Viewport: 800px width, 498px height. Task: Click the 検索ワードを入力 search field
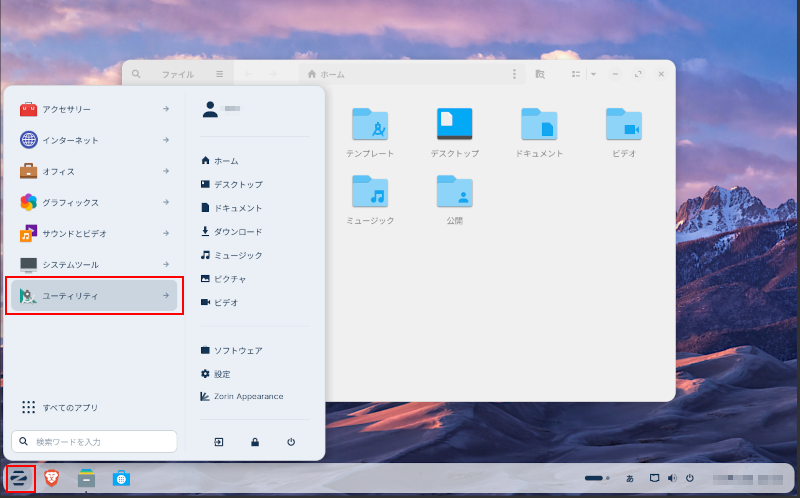tap(95, 441)
